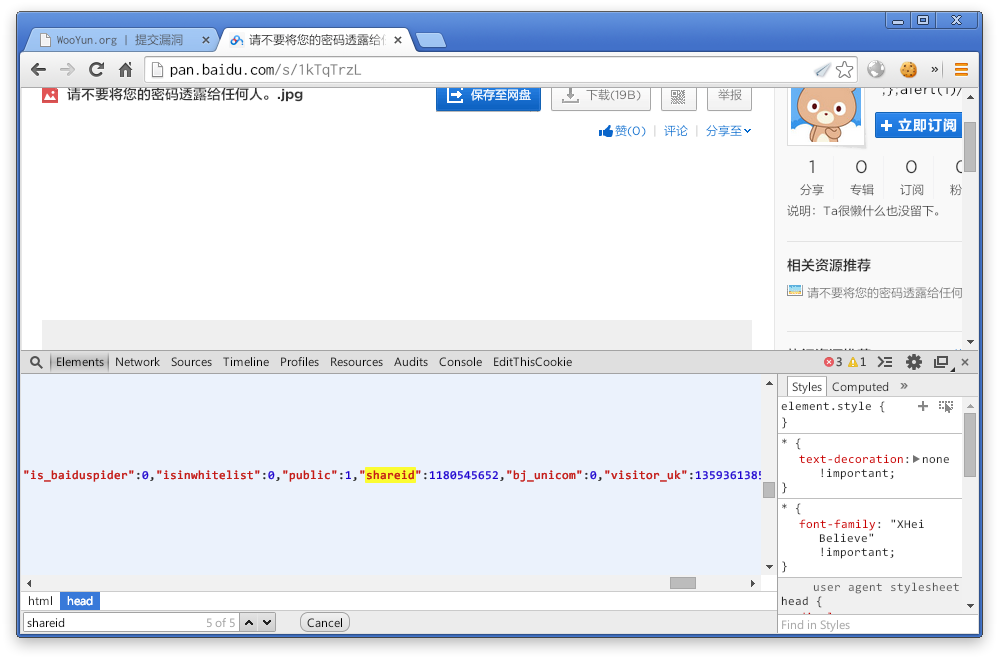Switch to the Profiles panel
This screenshot has width=999, height=659.
click(x=299, y=362)
